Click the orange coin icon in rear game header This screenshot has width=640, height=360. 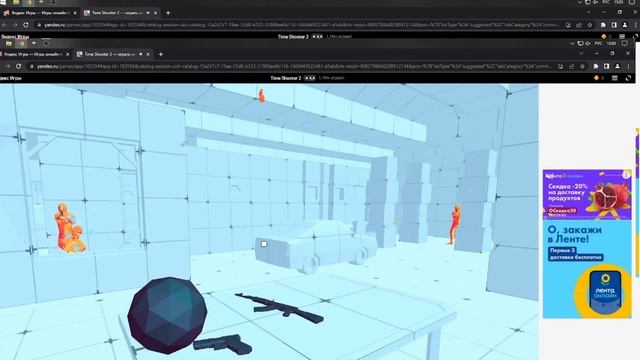coord(604,36)
